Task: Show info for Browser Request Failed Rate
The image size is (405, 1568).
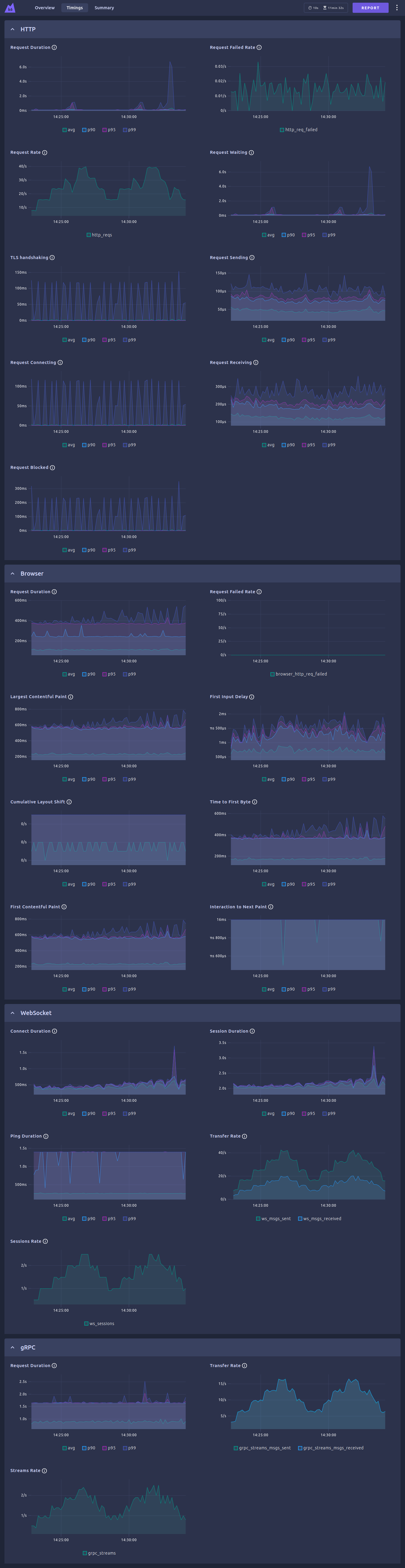Action: tap(259, 592)
